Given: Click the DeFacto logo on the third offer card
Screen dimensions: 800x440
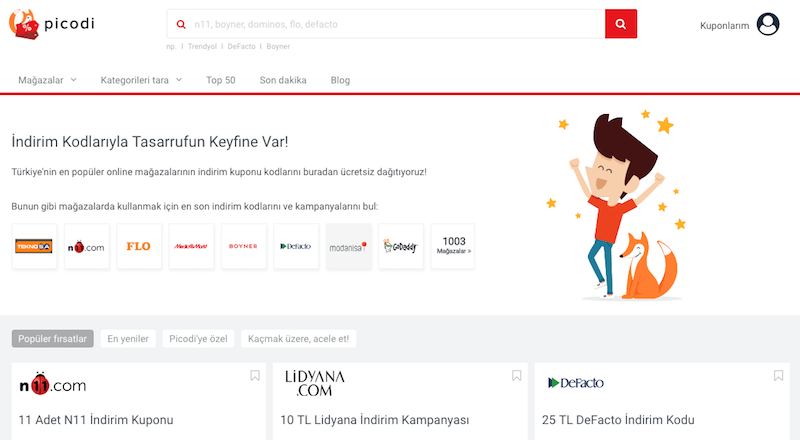Looking at the screenshot, I should coord(576,383).
